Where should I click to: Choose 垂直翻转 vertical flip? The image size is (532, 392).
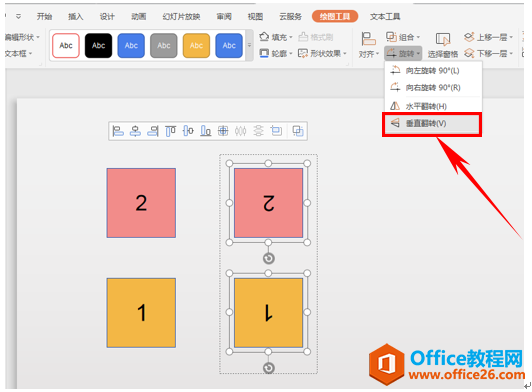(432, 123)
